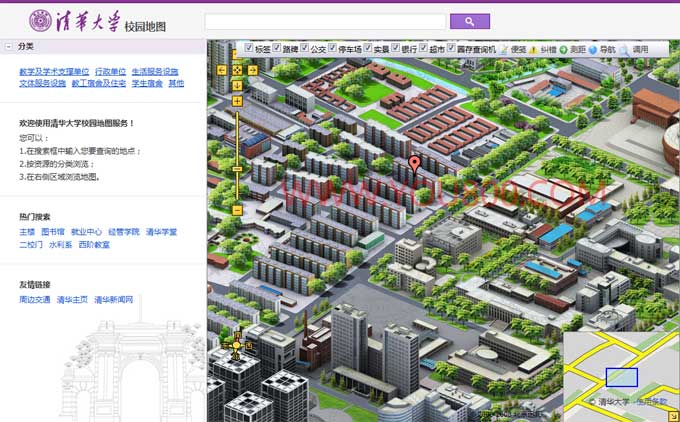This screenshot has height=422, width=680.
Task: Zoom out with the minus button
Action: 237,210
